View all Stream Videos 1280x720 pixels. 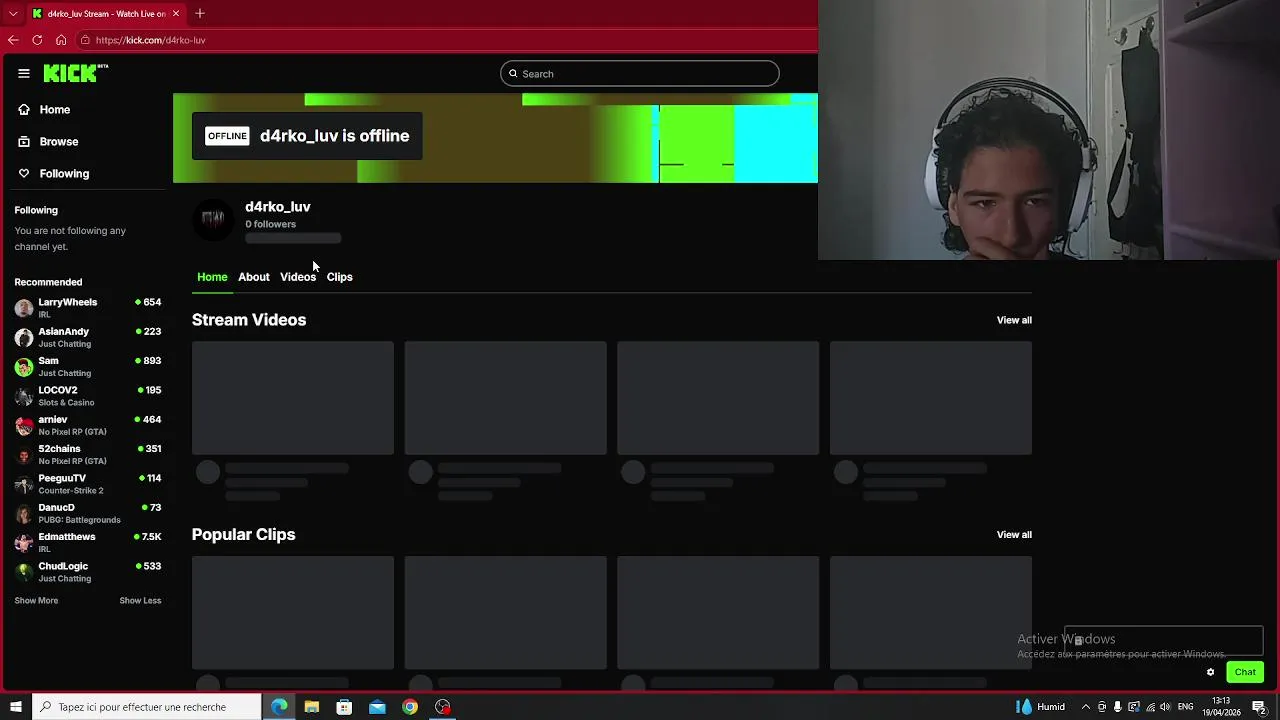(x=1014, y=320)
